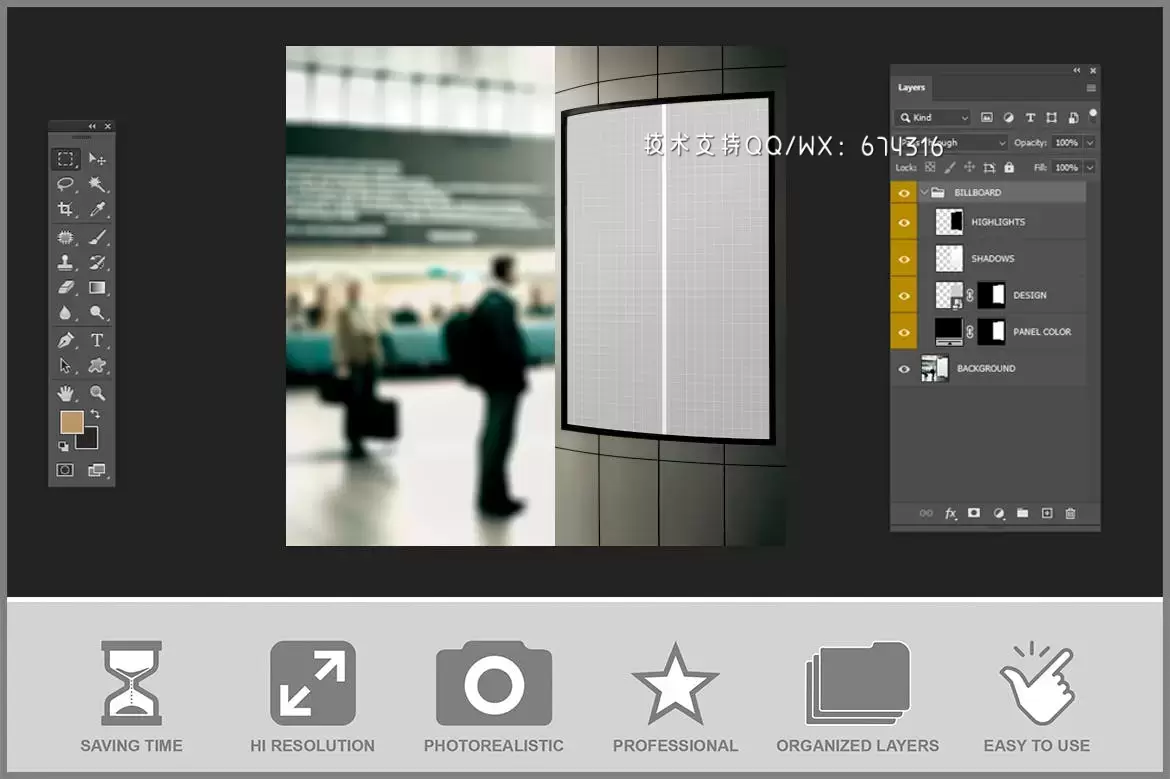This screenshot has height=779, width=1170.
Task: Select the Rectangular Marquee tool
Action: pyautogui.click(x=65, y=159)
